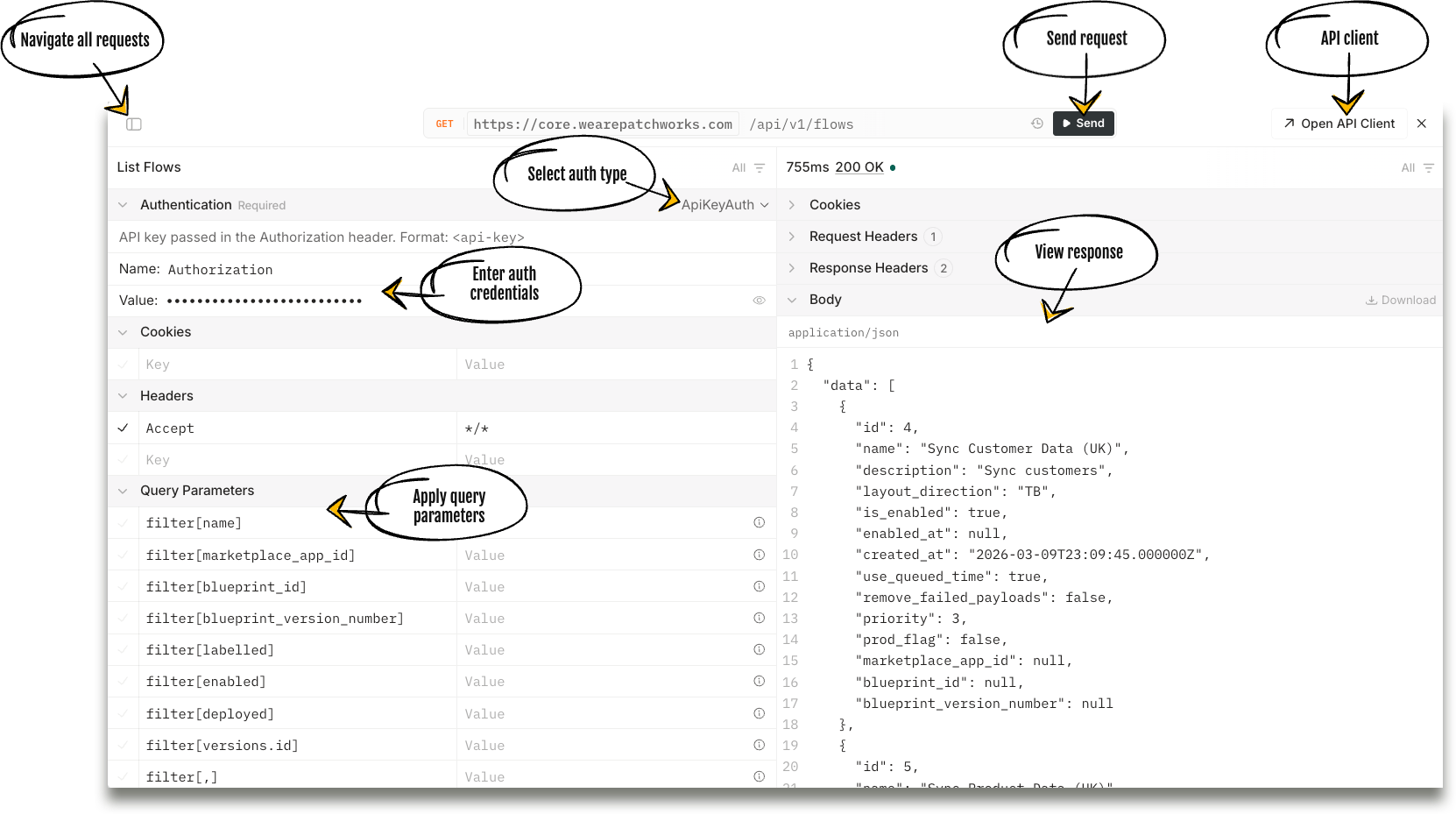The image size is (1456, 814).
Task: Expand the response Cookies section
Action: (x=834, y=205)
